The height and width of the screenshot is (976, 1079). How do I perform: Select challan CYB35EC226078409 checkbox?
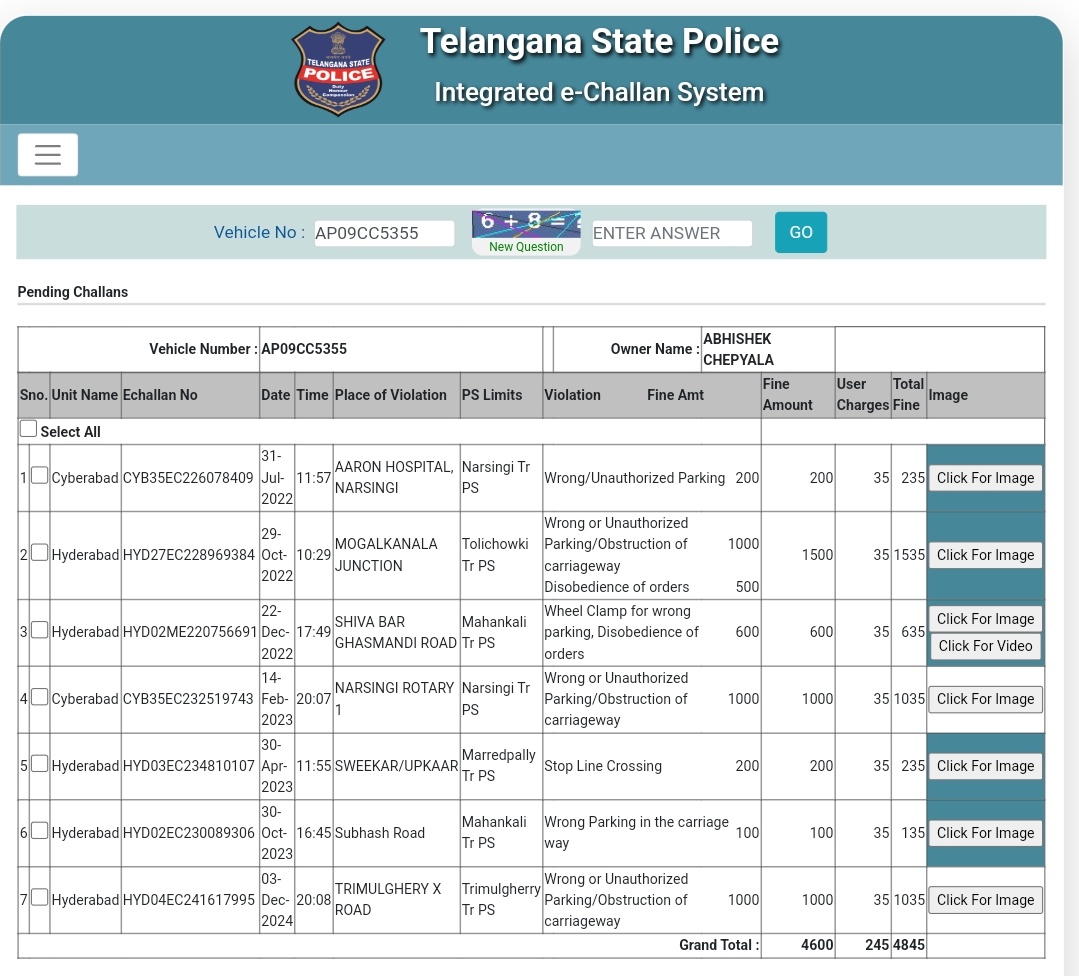[x=40, y=475]
